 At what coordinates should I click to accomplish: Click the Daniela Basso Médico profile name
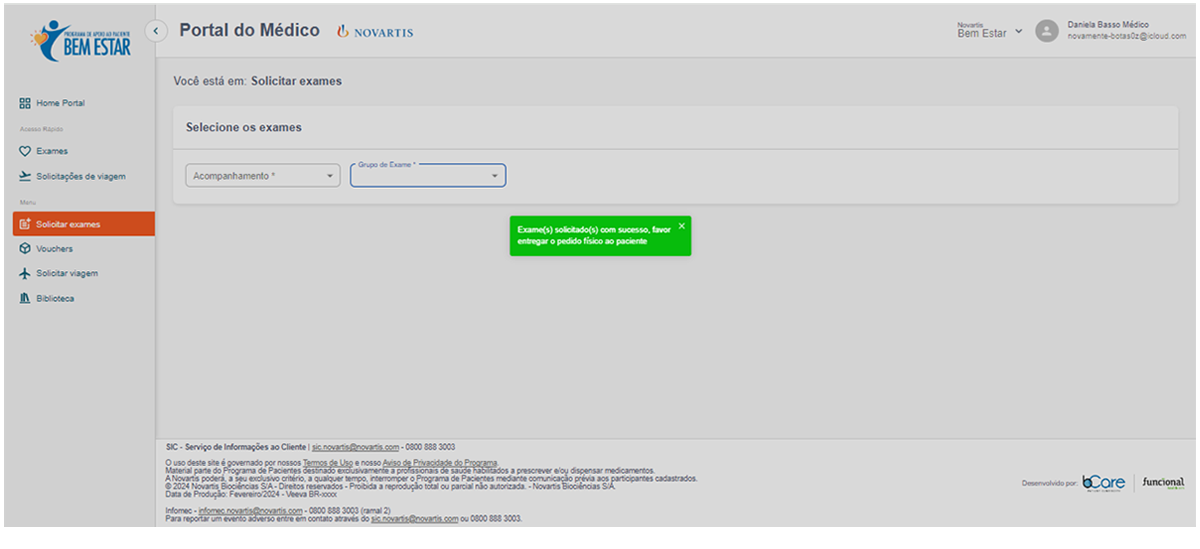[x=1108, y=24]
